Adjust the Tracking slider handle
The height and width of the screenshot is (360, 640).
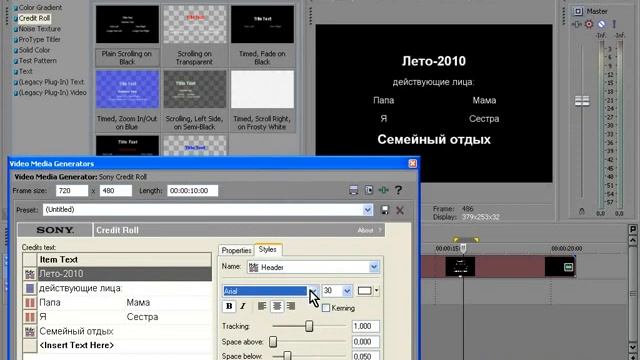309,326
